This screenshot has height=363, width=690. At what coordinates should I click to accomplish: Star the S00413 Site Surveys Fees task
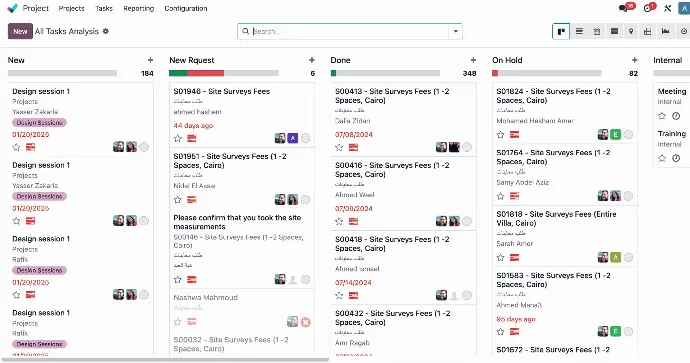(x=339, y=147)
